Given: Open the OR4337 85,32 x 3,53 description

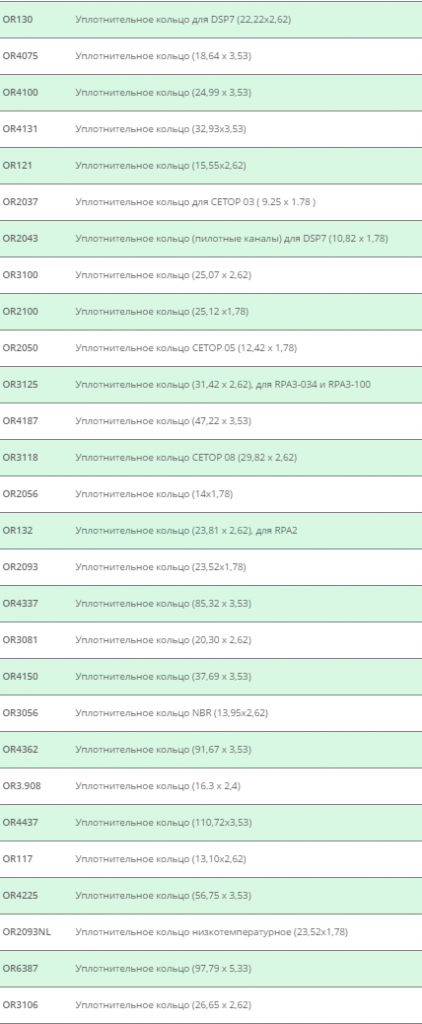Looking at the screenshot, I should (x=163, y=604).
